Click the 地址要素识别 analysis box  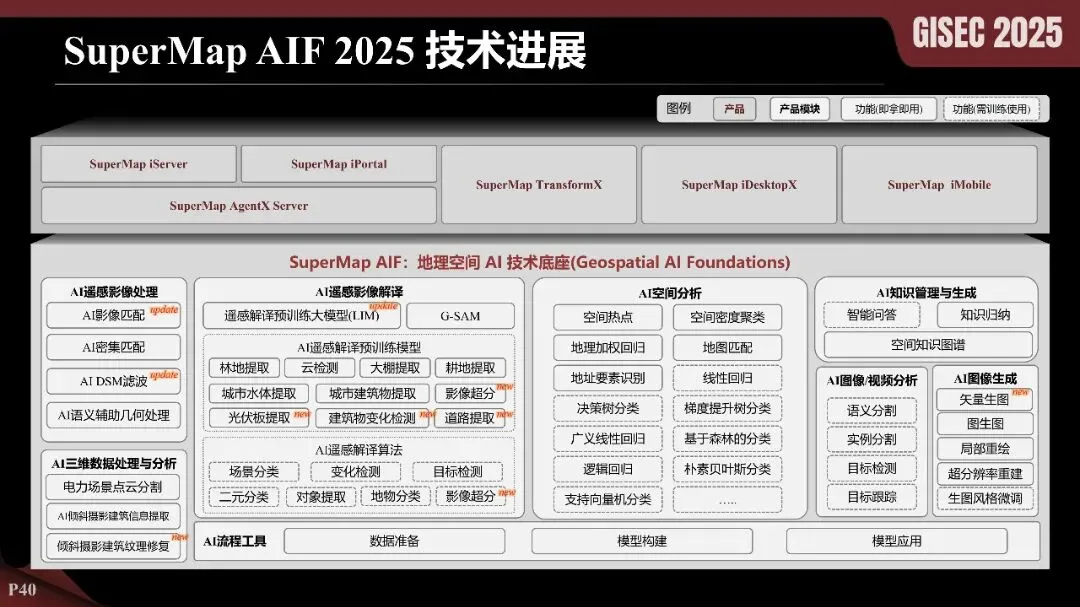[608, 378]
